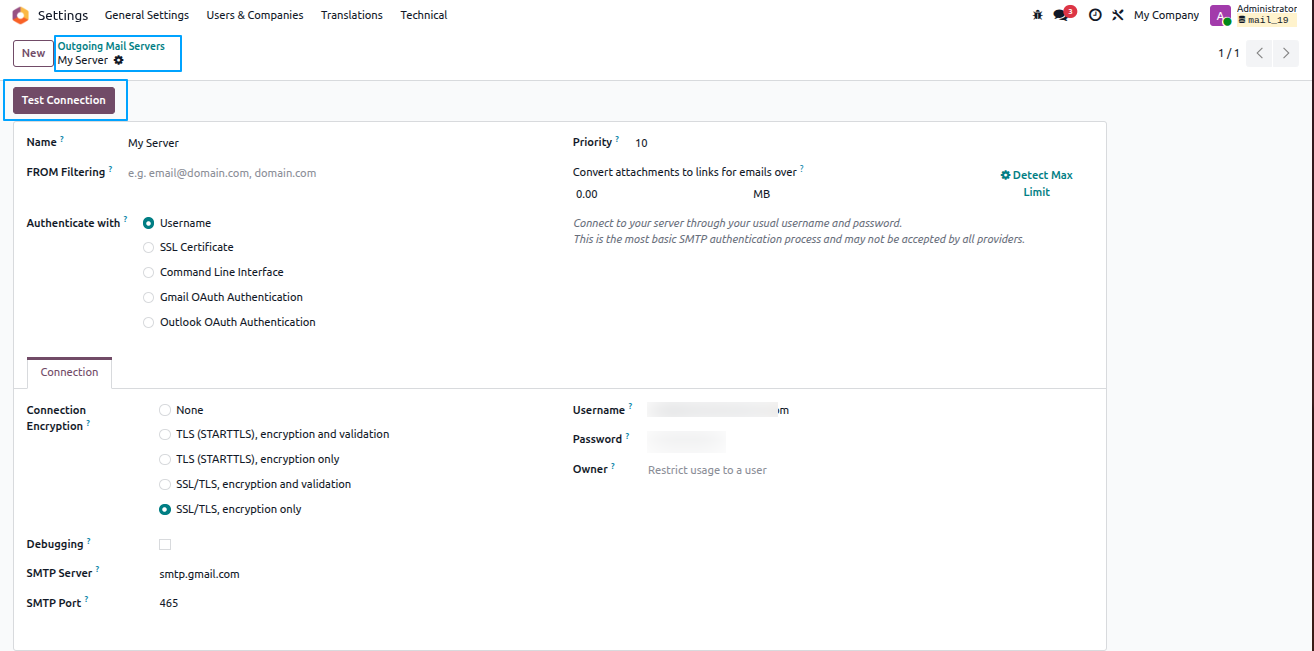Screen dimensions: 1314x651
Task: Choose Outlook OAuth Authentication
Action: click(x=149, y=322)
